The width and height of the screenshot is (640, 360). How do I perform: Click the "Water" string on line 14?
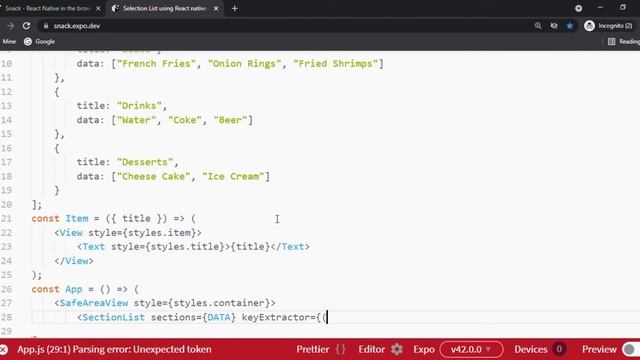point(137,120)
